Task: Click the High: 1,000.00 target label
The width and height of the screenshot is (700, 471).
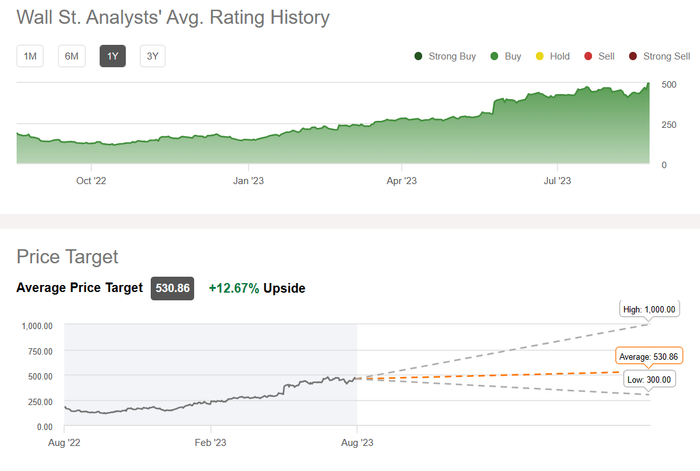Action: coord(648,309)
